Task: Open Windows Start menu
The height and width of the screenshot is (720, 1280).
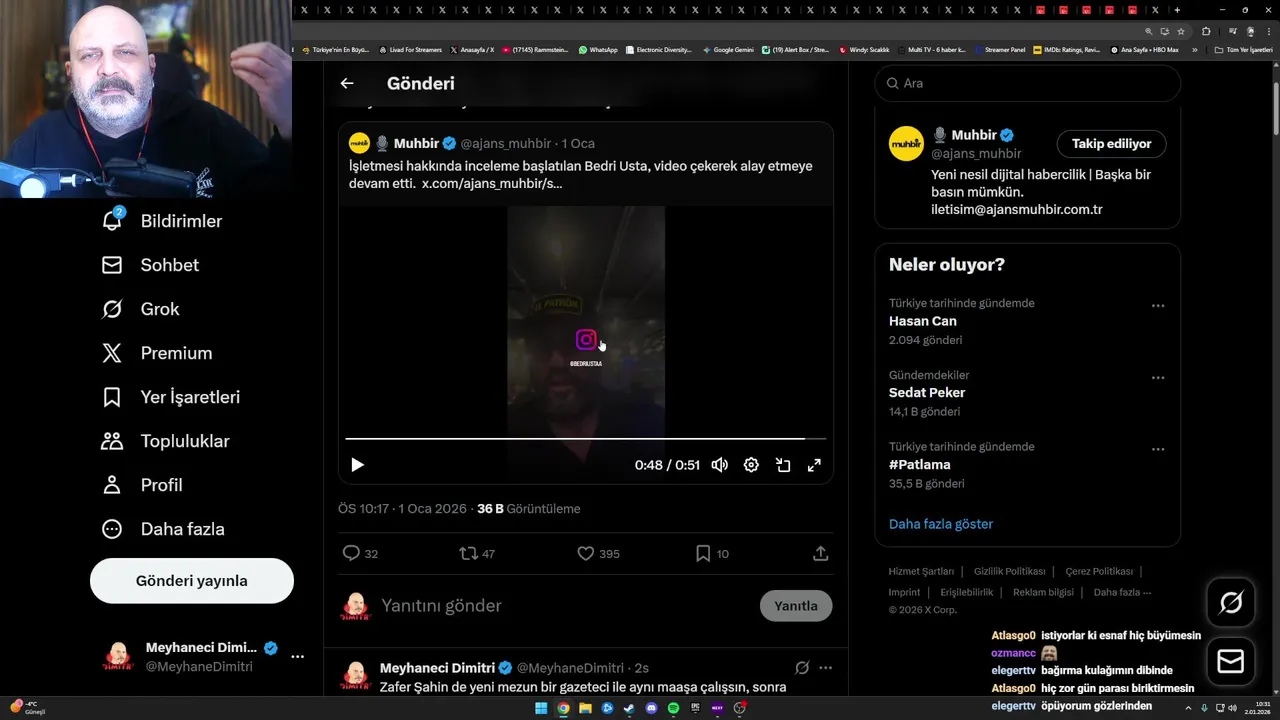Action: (x=541, y=708)
